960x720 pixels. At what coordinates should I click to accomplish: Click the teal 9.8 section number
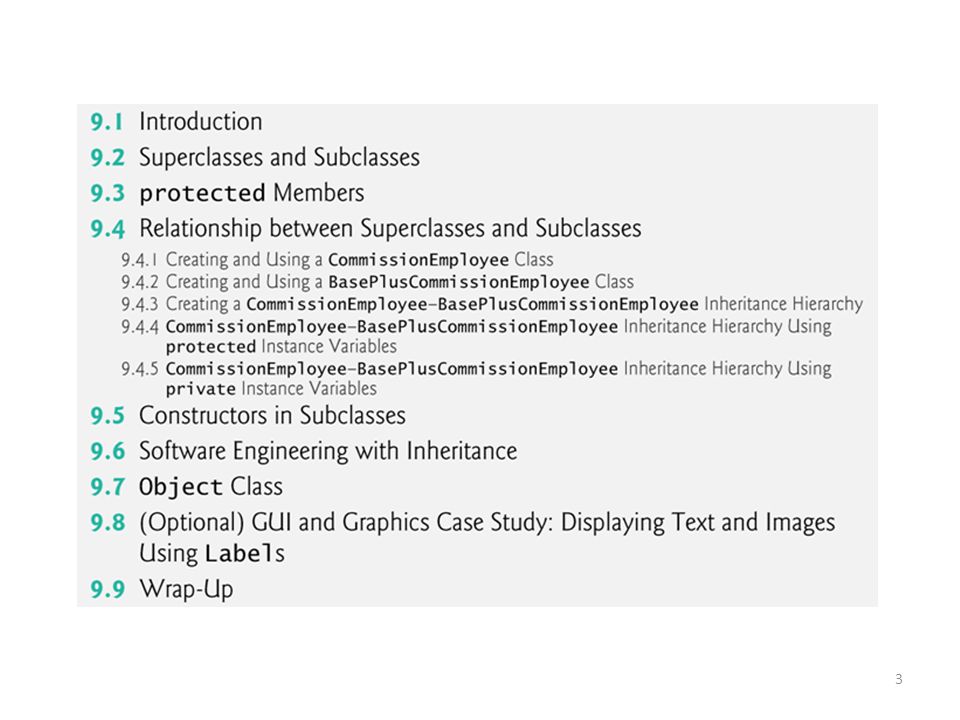(x=108, y=523)
